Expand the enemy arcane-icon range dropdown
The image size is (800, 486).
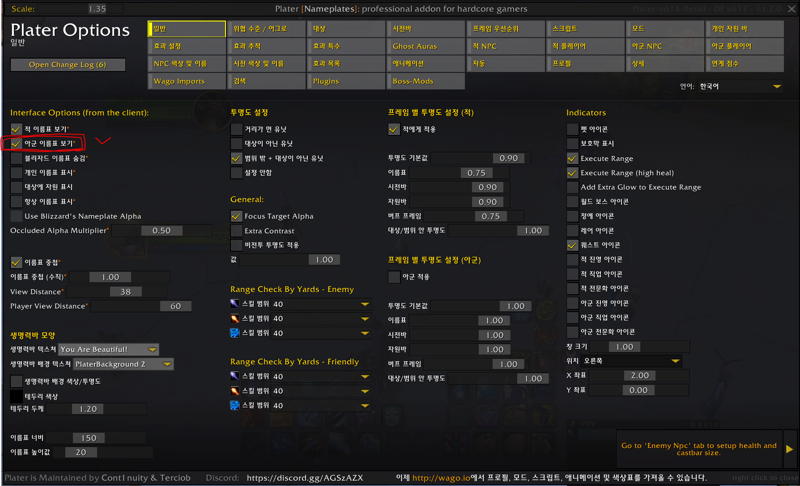(x=321, y=304)
